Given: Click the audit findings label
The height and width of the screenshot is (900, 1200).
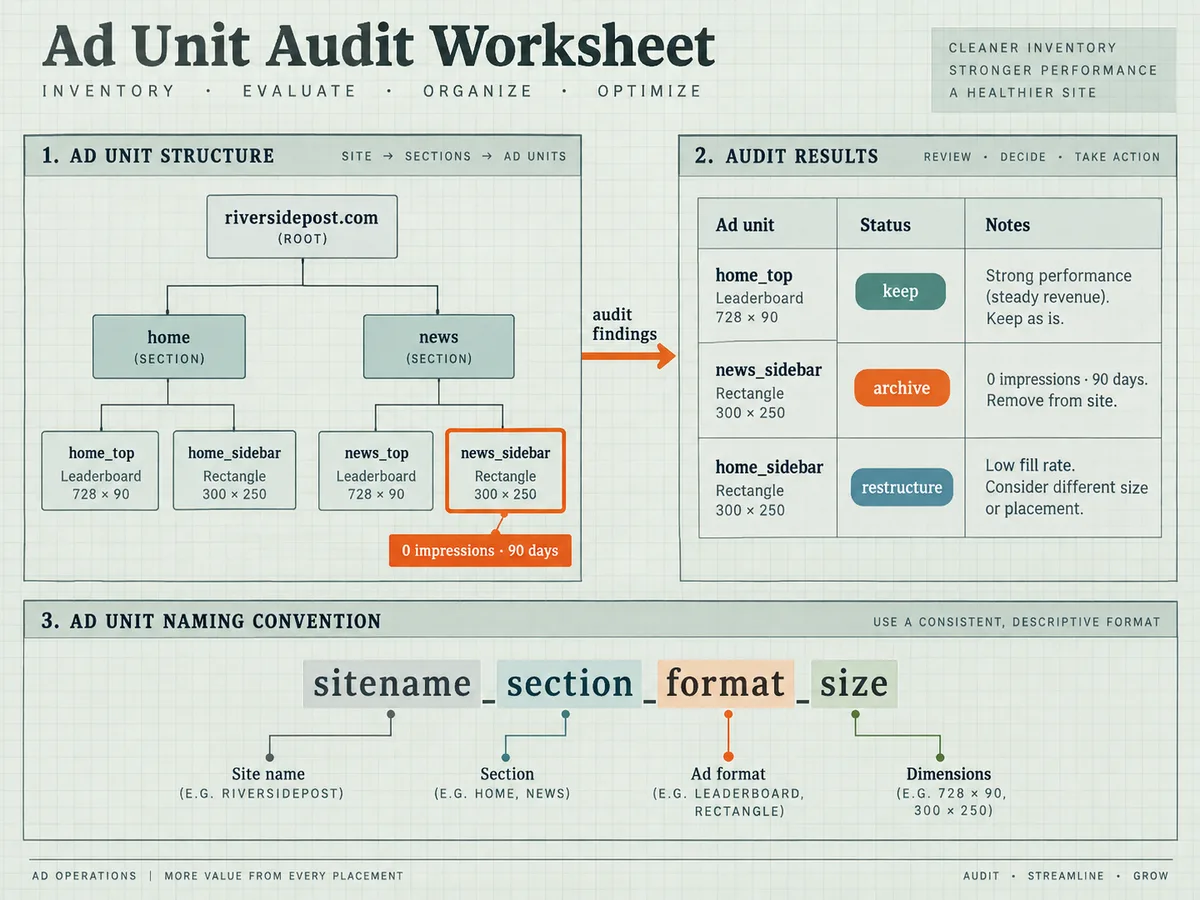Looking at the screenshot, I should click(624, 324).
